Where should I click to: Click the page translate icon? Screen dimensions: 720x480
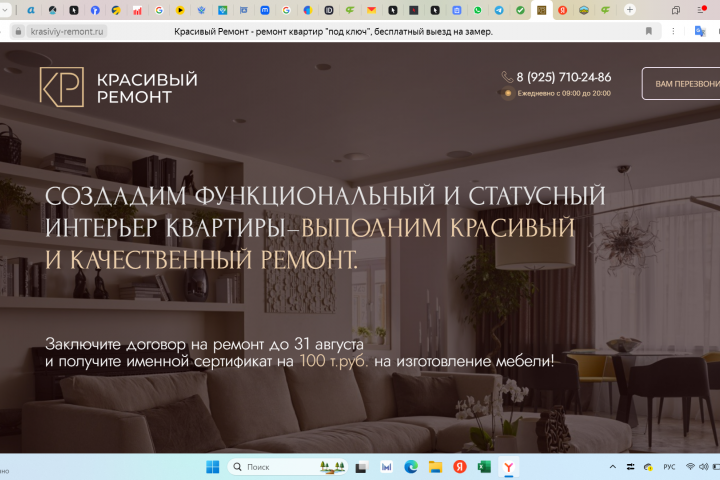(699, 31)
